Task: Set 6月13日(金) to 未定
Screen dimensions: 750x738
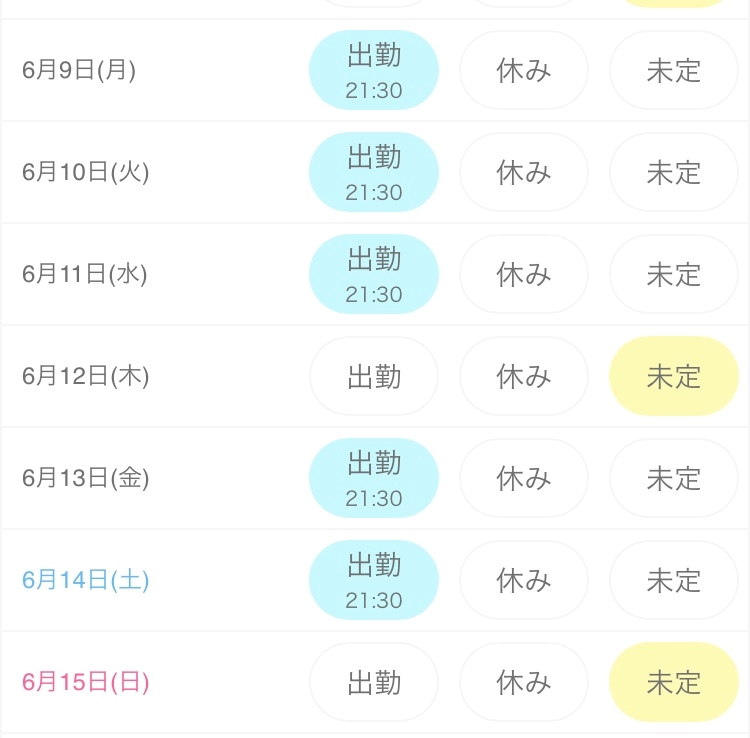Action: point(674,478)
